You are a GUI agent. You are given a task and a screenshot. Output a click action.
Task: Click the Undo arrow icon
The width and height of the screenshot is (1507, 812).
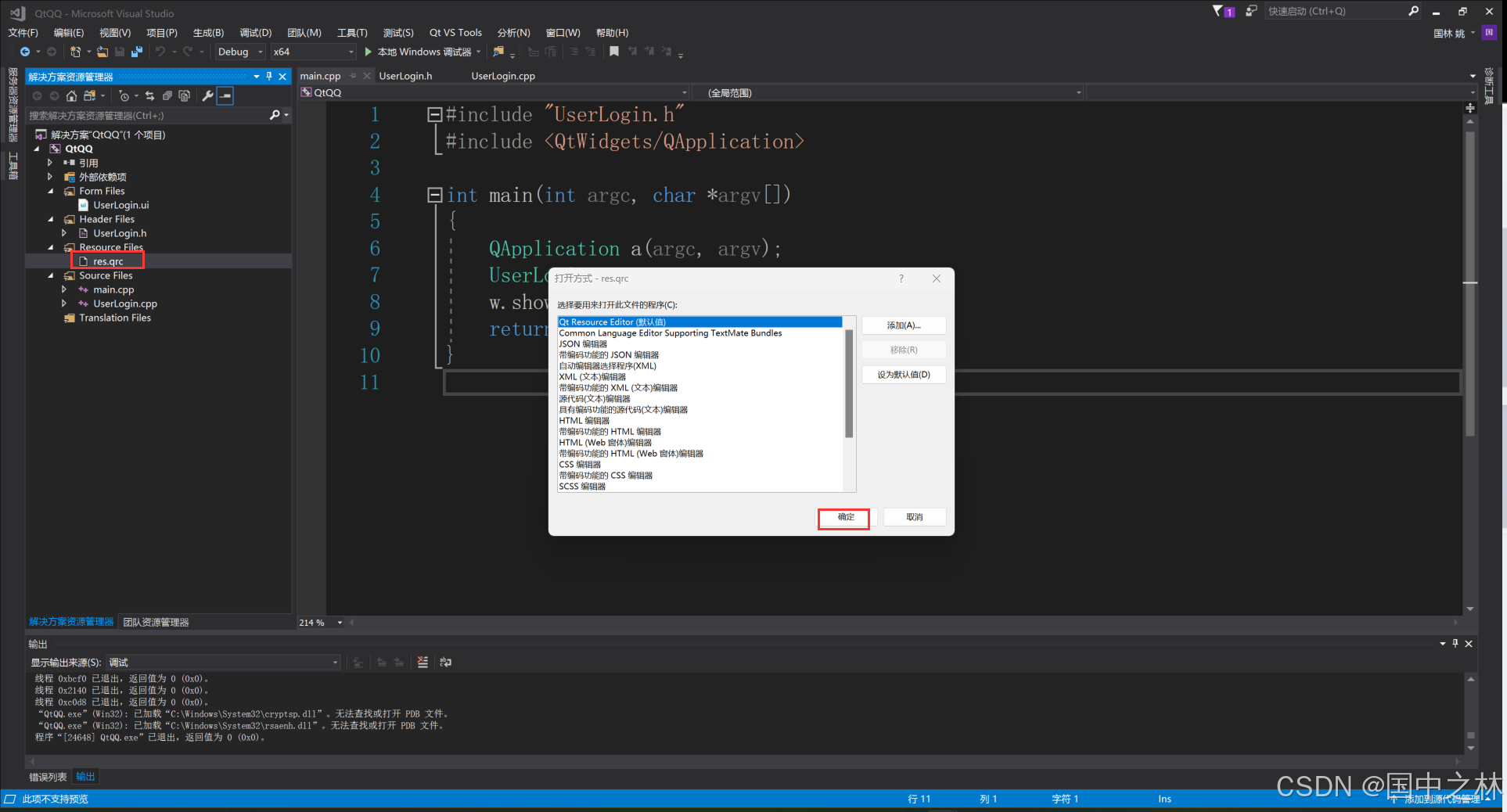pos(160,52)
